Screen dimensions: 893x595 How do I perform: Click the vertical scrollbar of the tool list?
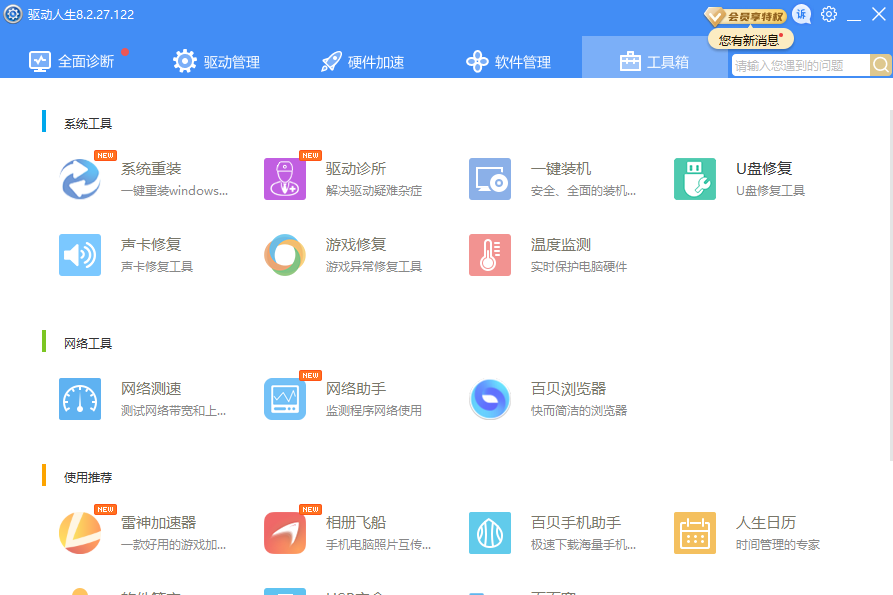point(890,285)
